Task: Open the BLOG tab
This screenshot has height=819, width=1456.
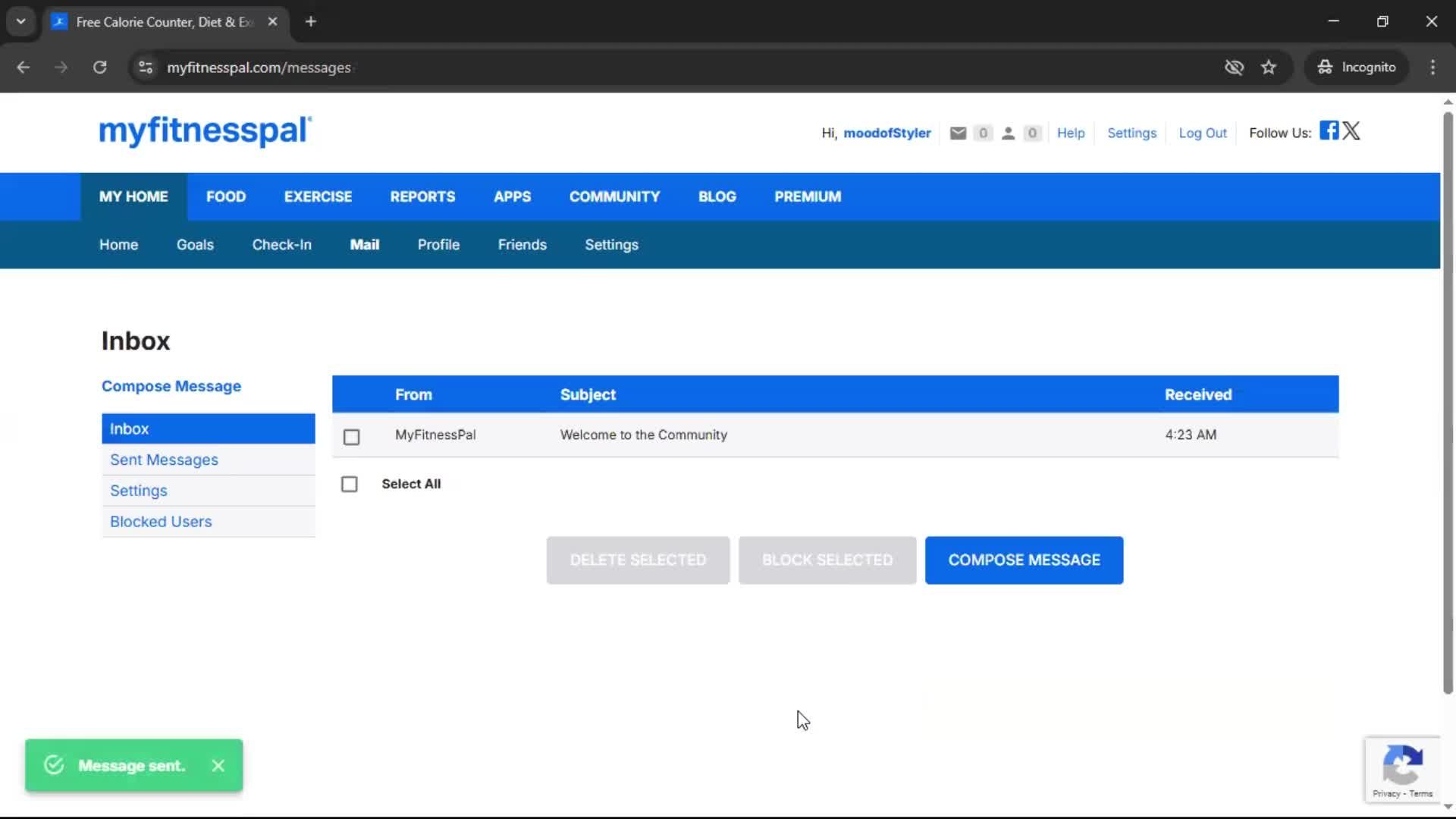Action: (x=717, y=196)
